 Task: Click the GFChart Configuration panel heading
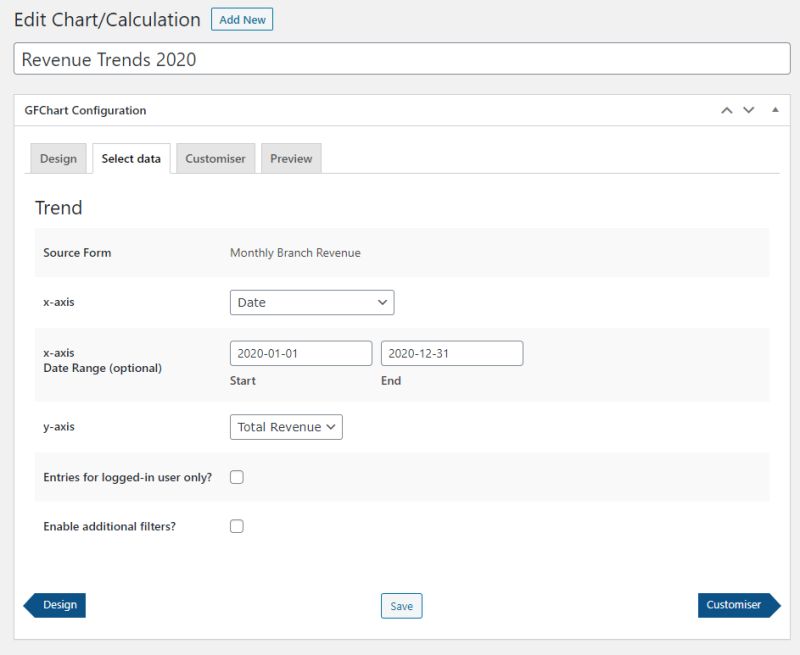85,110
